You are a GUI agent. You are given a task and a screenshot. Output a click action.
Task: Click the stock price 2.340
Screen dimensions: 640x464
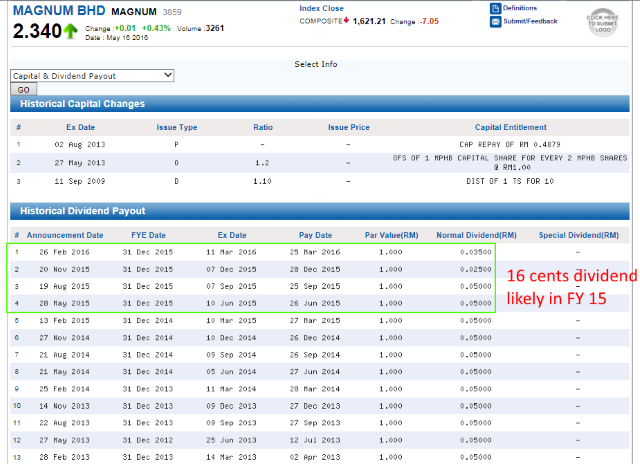(37, 31)
